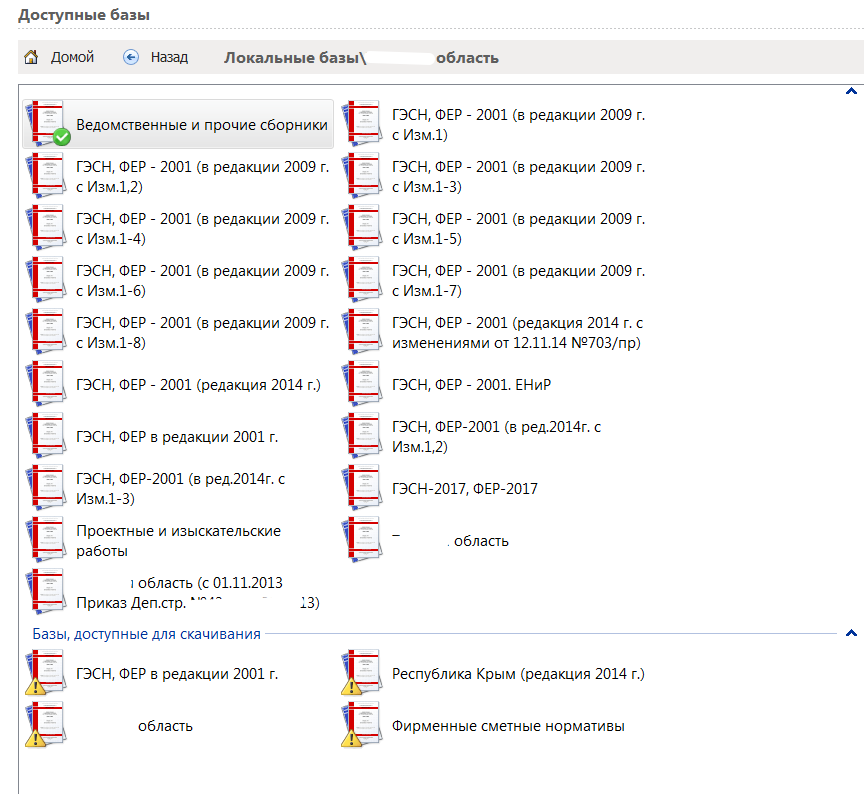Open Ведомственные и прочие сборники icon

(49, 123)
